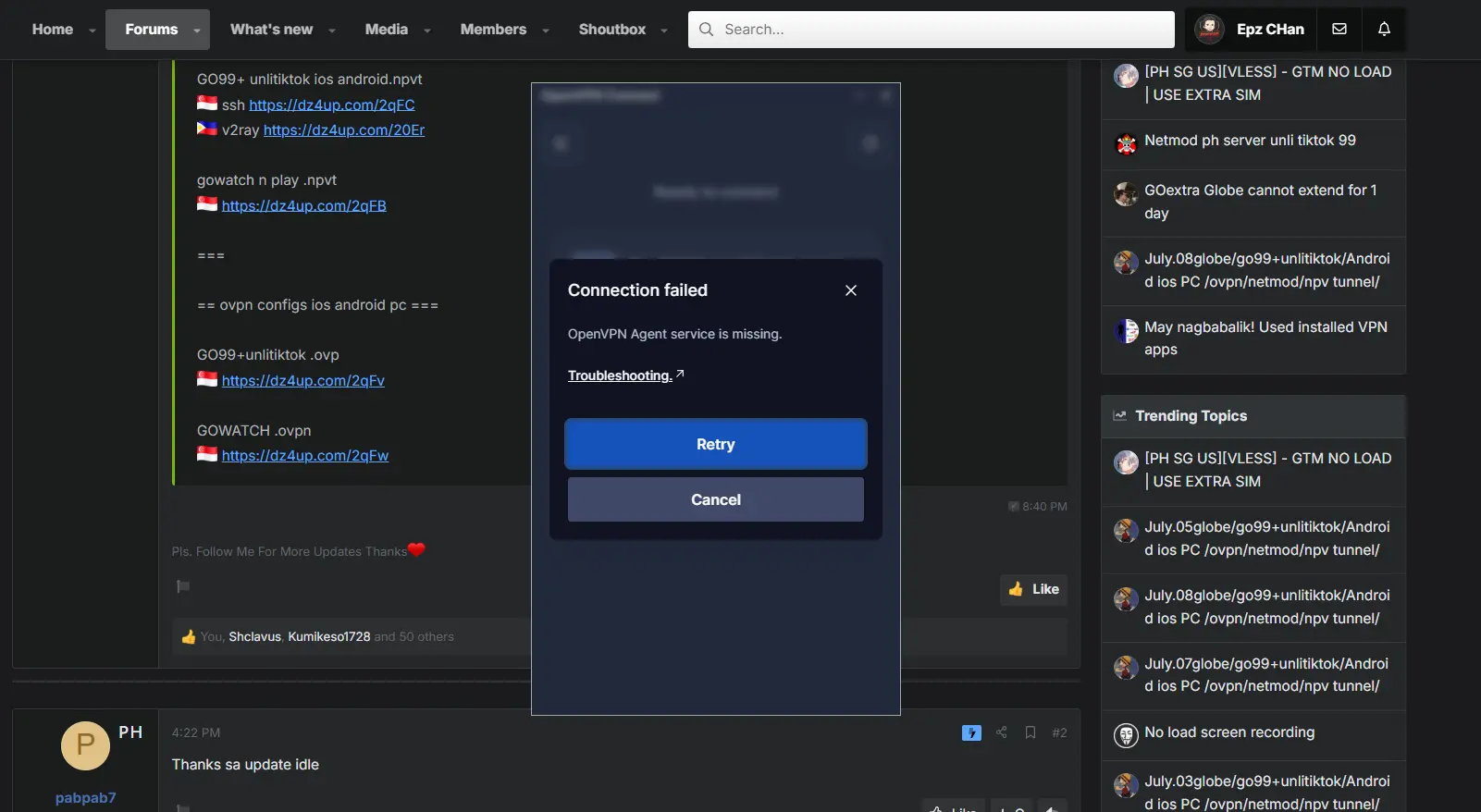Viewport: 1481px width, 812px height.
Task: Open Kumikeso1728 in likes list
Action: 329,636
